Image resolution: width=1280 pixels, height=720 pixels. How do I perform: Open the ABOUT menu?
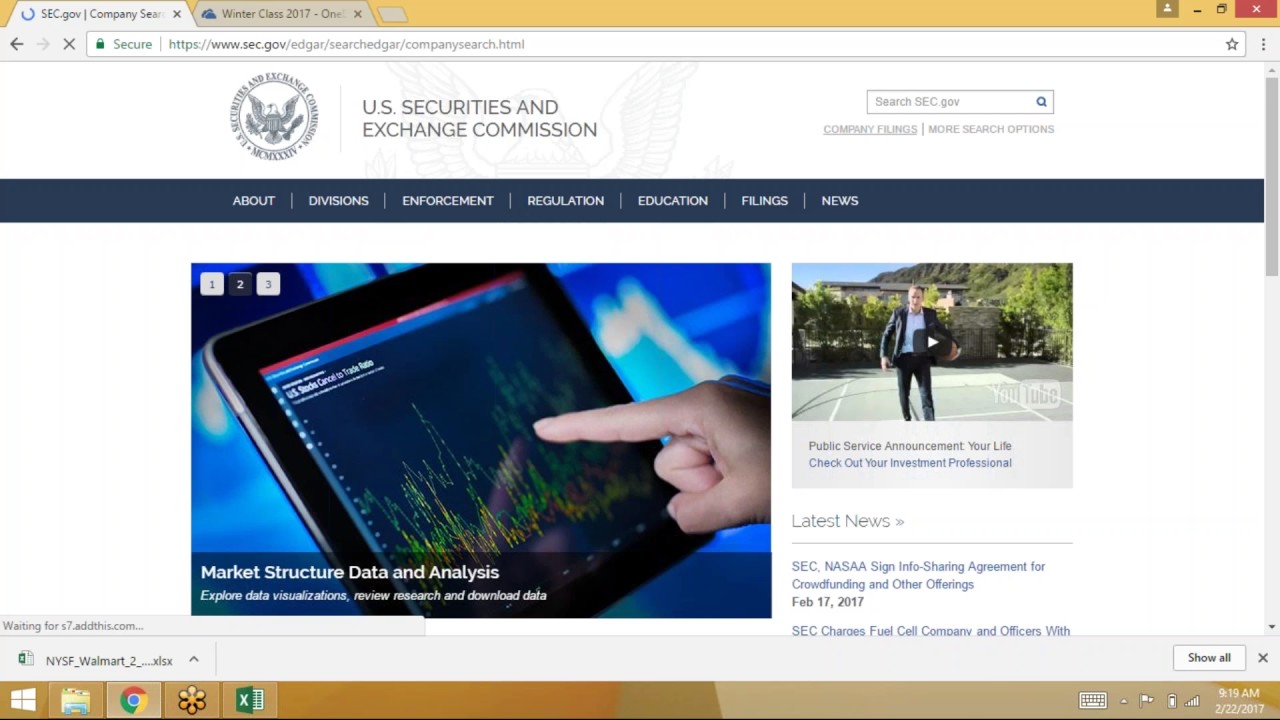254,201
